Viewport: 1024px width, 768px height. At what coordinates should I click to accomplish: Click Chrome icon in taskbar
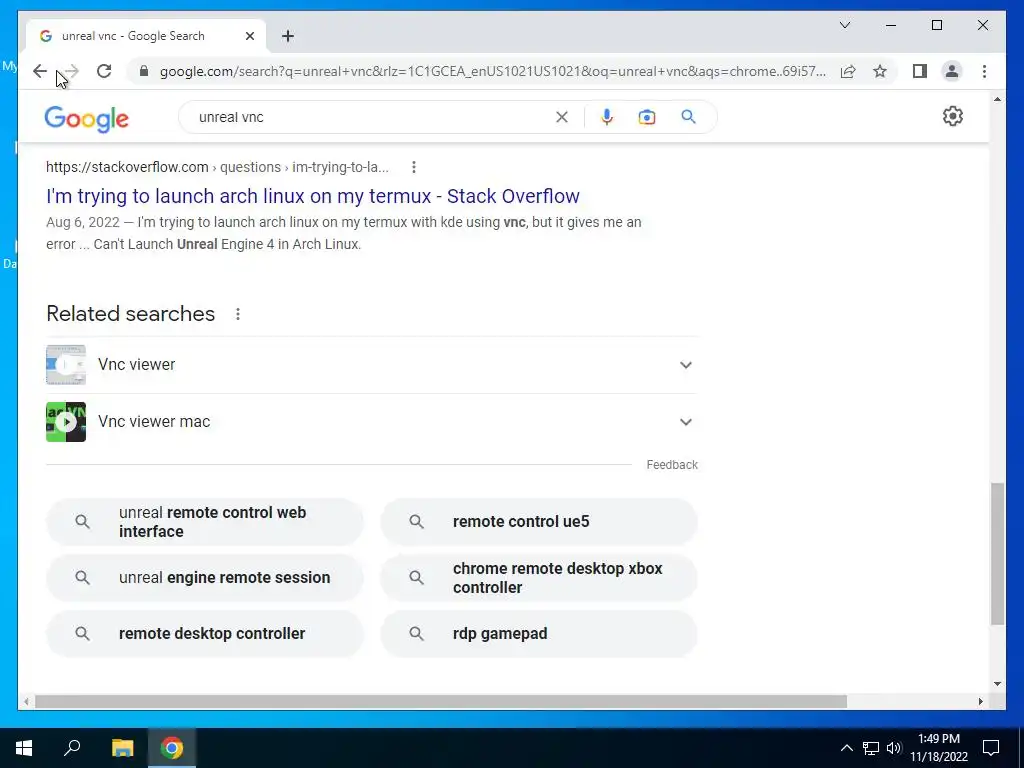pos(172,748)
